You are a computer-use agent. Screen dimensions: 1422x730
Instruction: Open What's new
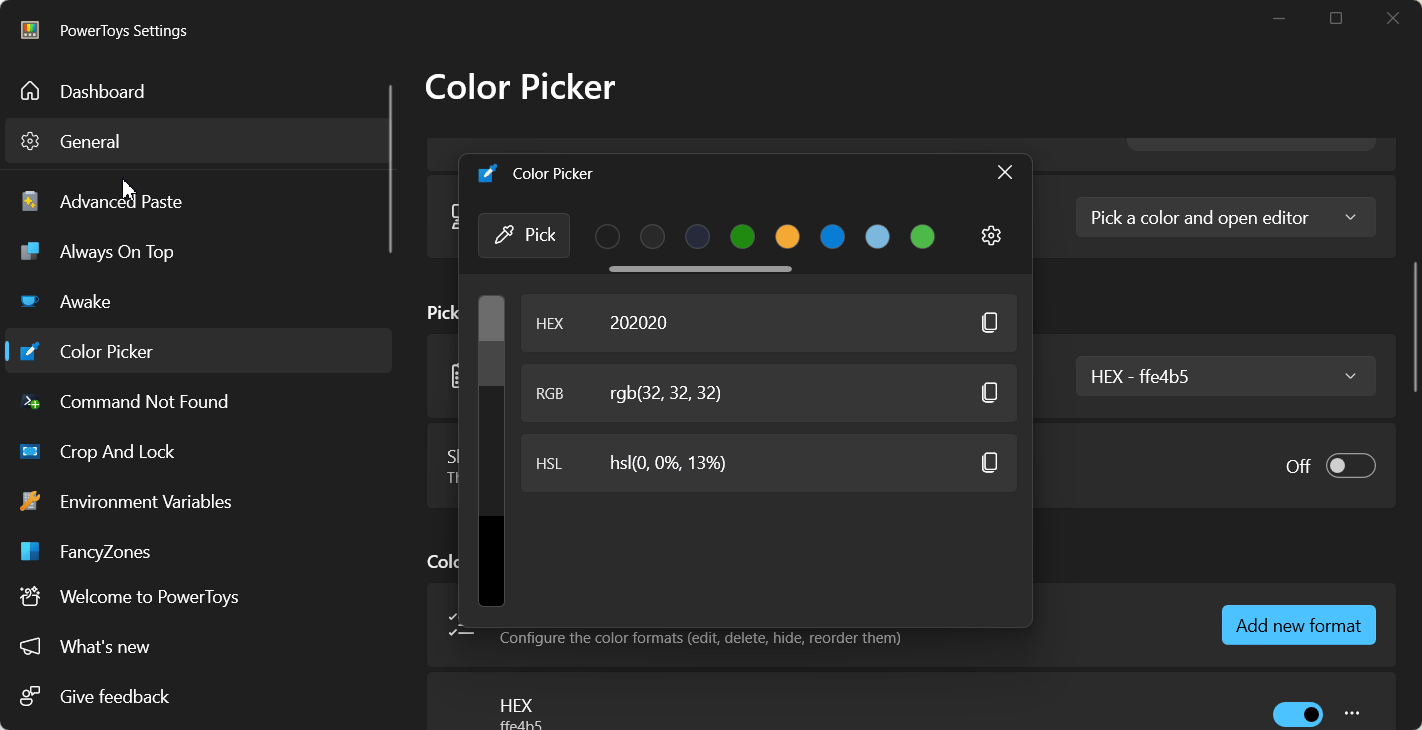(x=197, y=646)
